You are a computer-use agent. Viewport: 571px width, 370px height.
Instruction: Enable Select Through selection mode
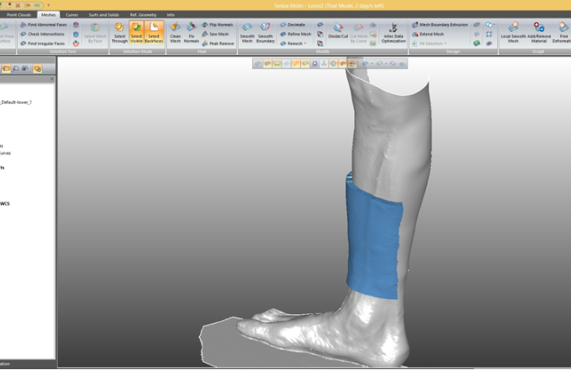click(119, 32)
